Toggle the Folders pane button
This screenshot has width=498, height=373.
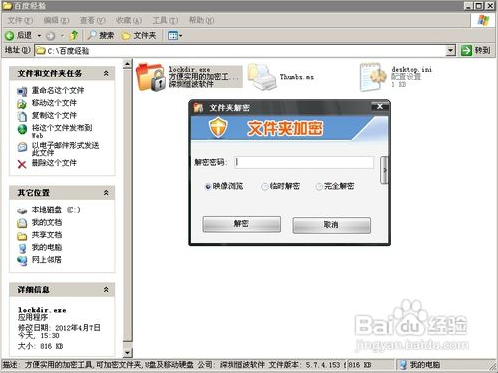click(138, 35)
